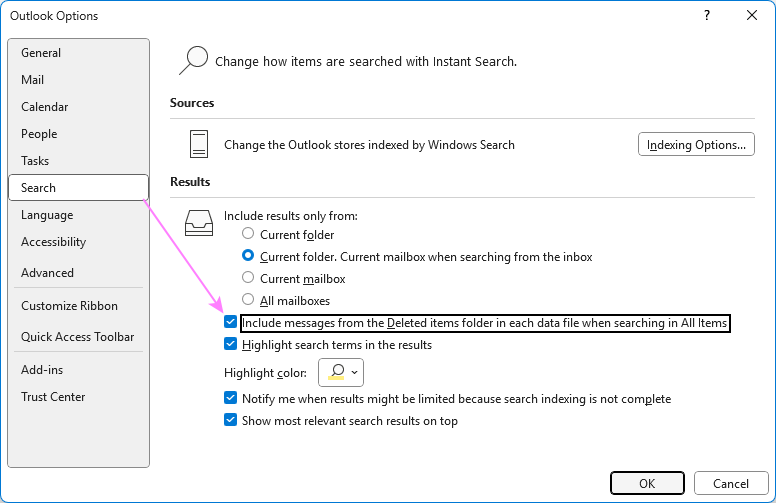Click Cancel to discard changes

731,483
